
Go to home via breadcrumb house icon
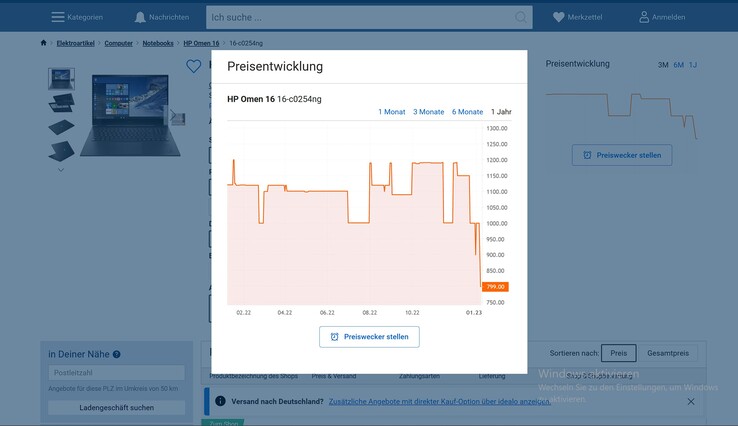click(43, 43)
